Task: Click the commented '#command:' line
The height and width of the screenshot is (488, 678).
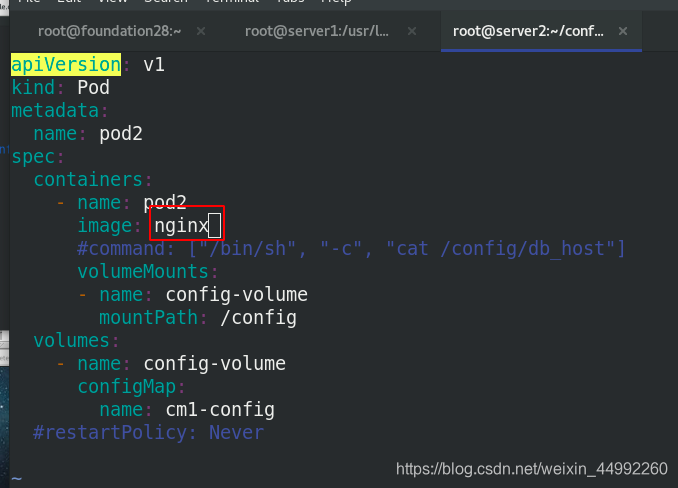Action: coord(351,249)
